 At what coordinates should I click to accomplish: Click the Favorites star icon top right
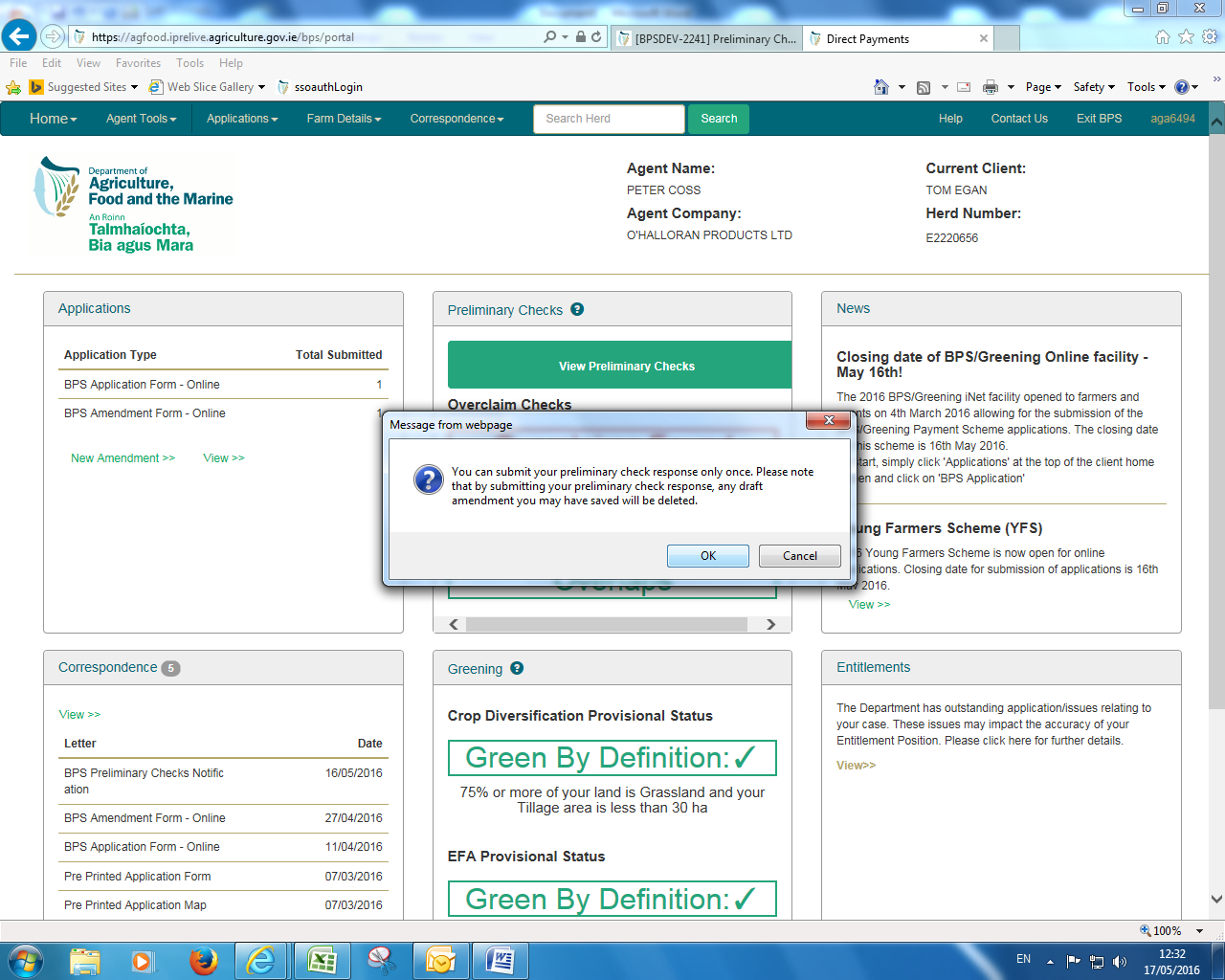pos(1186,37)
